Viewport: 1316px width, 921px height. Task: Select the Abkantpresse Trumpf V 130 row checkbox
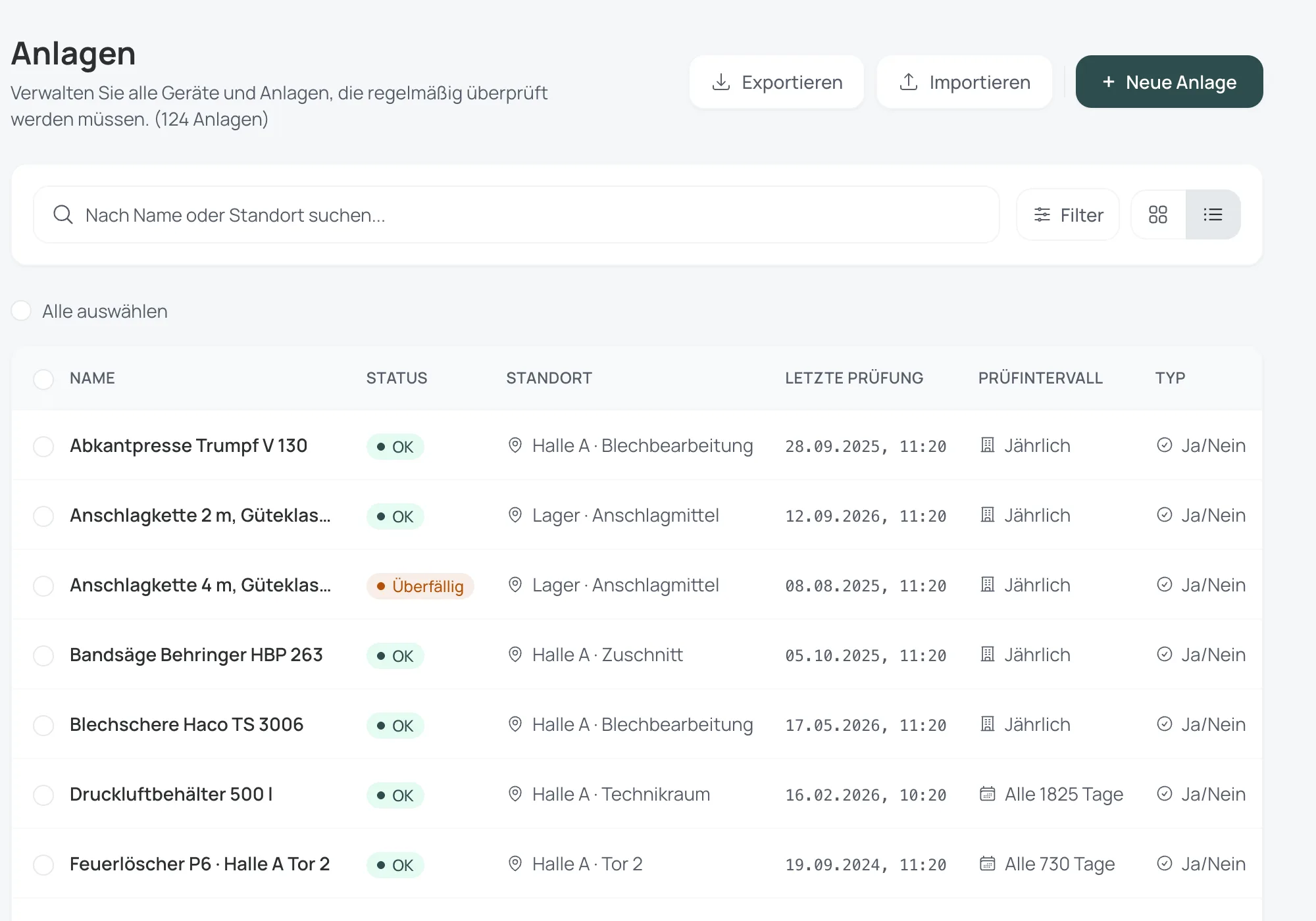point(43,446)
